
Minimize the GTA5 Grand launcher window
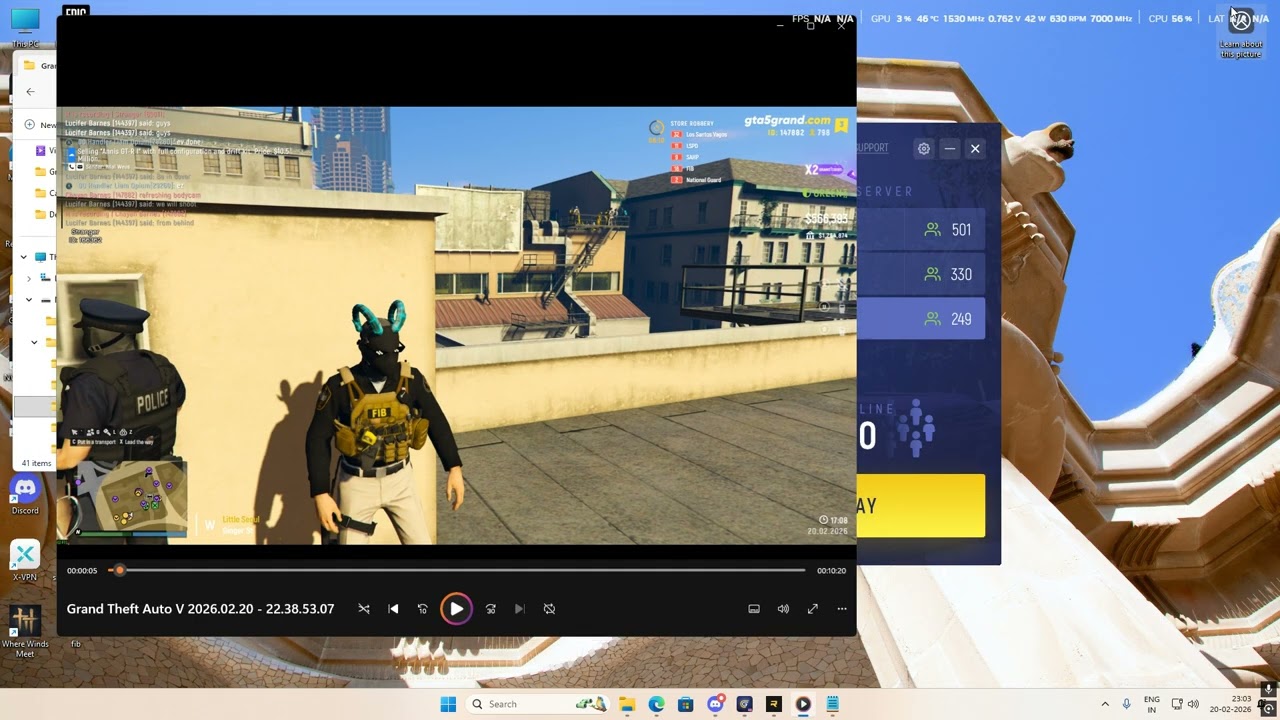[950, 149]
